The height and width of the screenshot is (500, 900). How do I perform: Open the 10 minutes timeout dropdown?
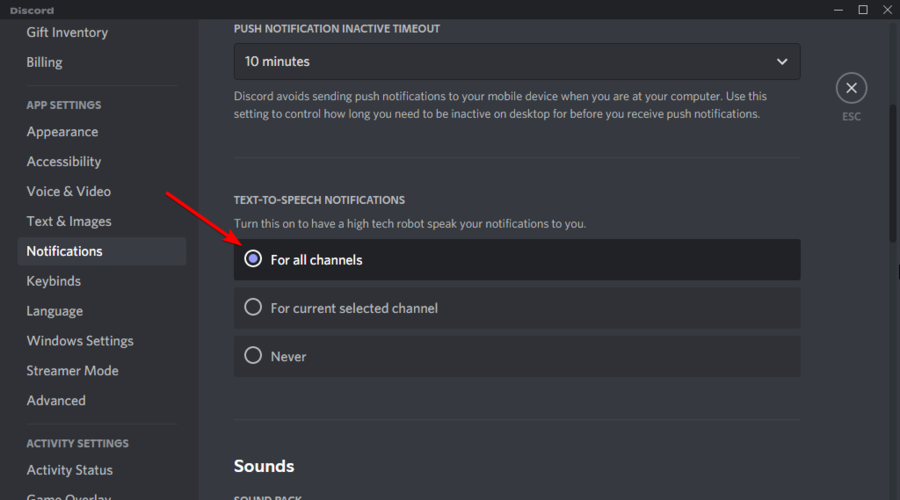point(517,61)
